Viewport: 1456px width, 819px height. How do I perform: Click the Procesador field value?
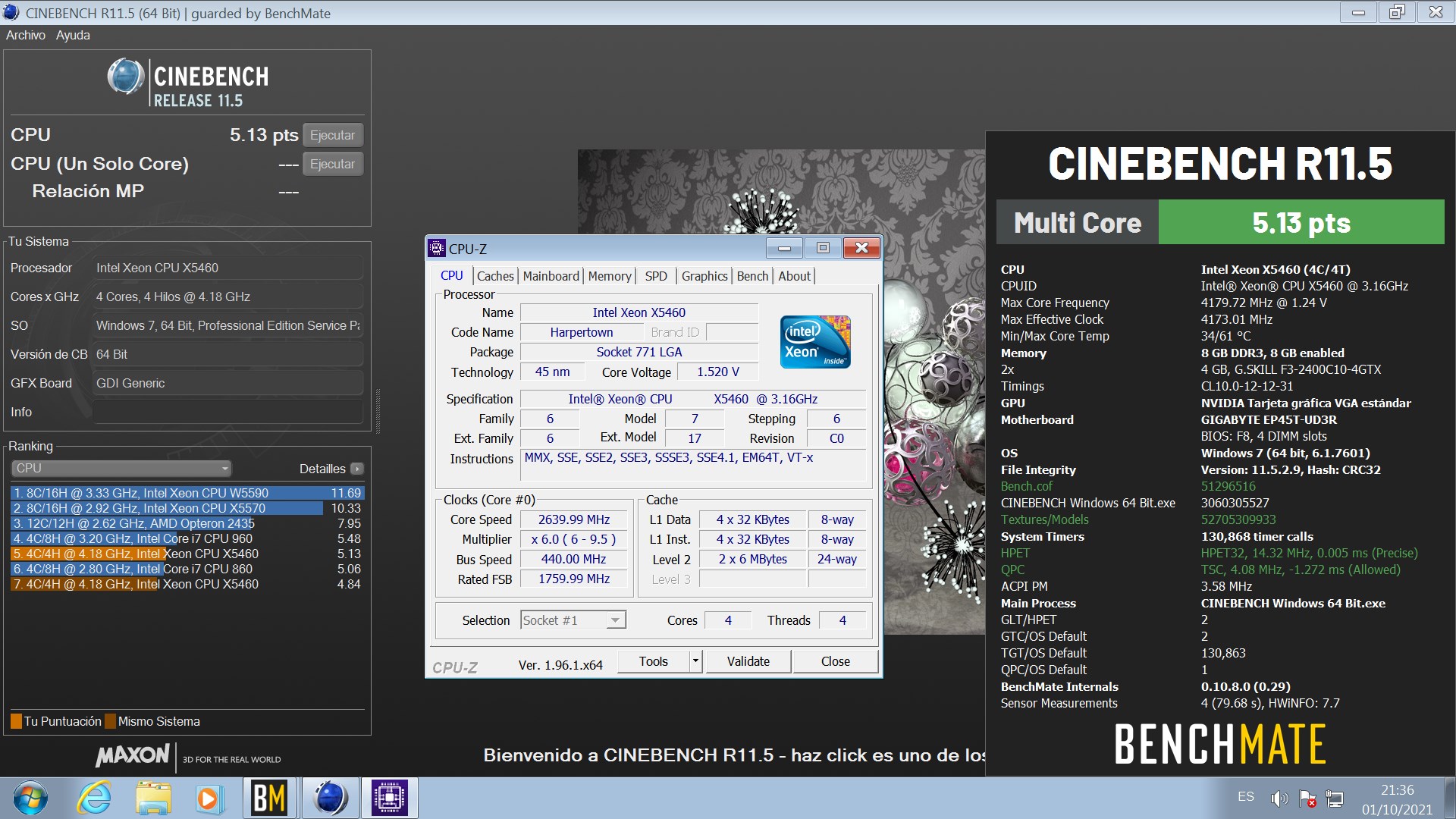pyautogui.click(x=227, y=268)
